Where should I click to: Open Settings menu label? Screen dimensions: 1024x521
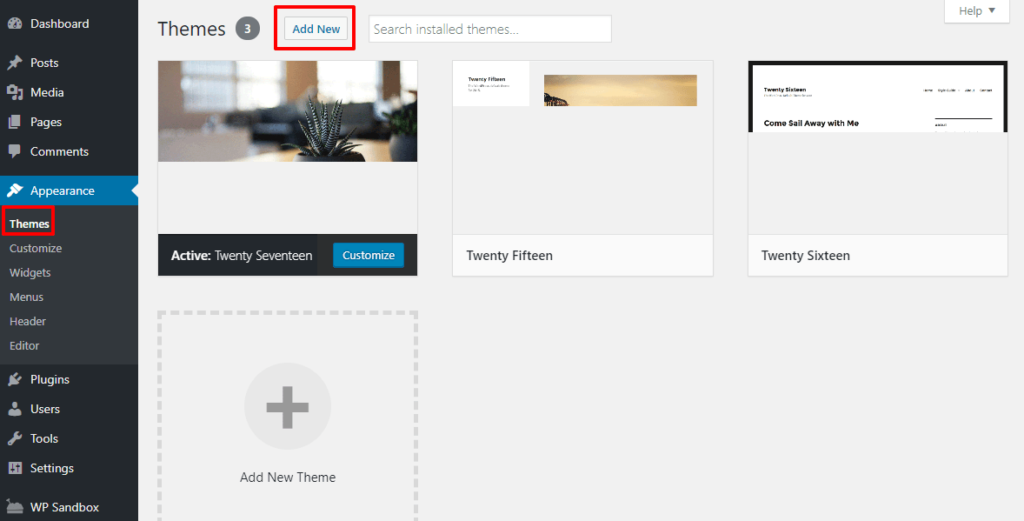pos(52,468)
